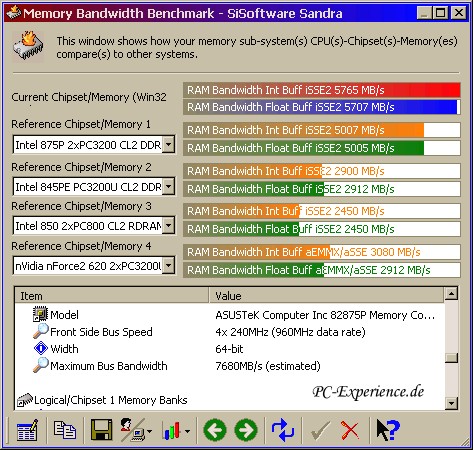473x450 pixels.
Task: Click the green Back arrow button
Action: [215, 430]
